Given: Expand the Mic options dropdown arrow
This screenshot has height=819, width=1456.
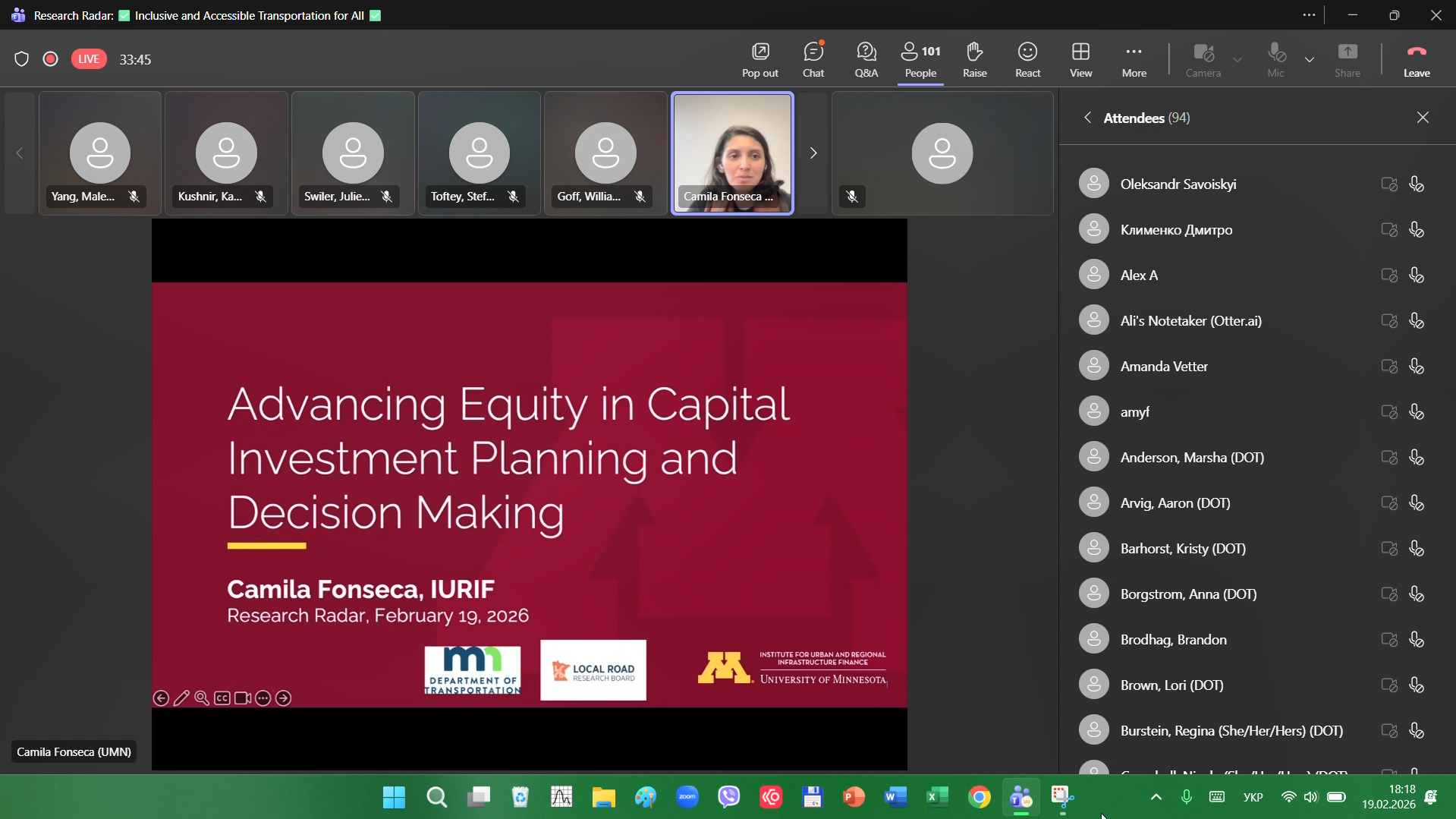Looking at the screenshot, I should coord(1310,59).
